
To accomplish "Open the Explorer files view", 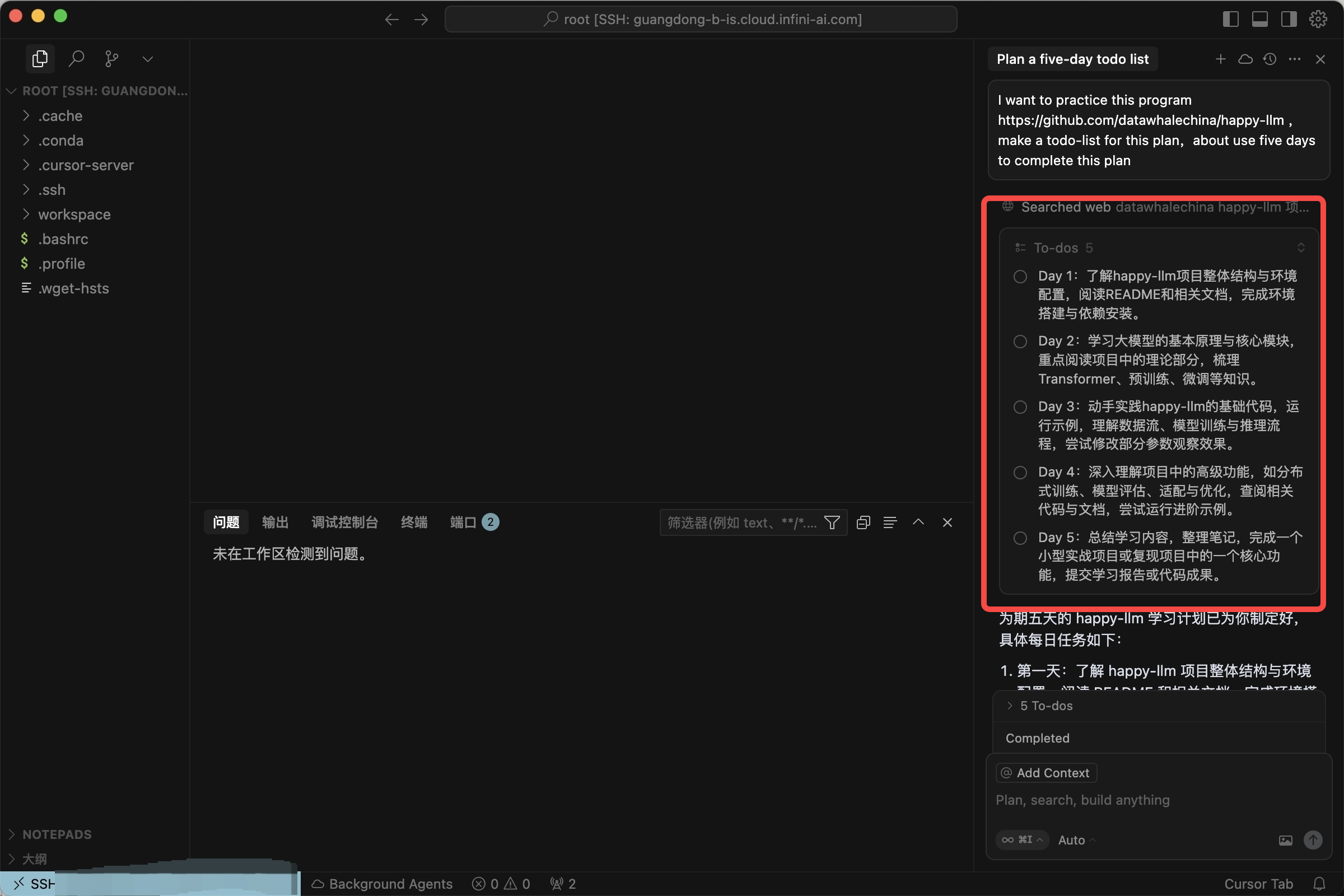I will click(x=40, y=59).
